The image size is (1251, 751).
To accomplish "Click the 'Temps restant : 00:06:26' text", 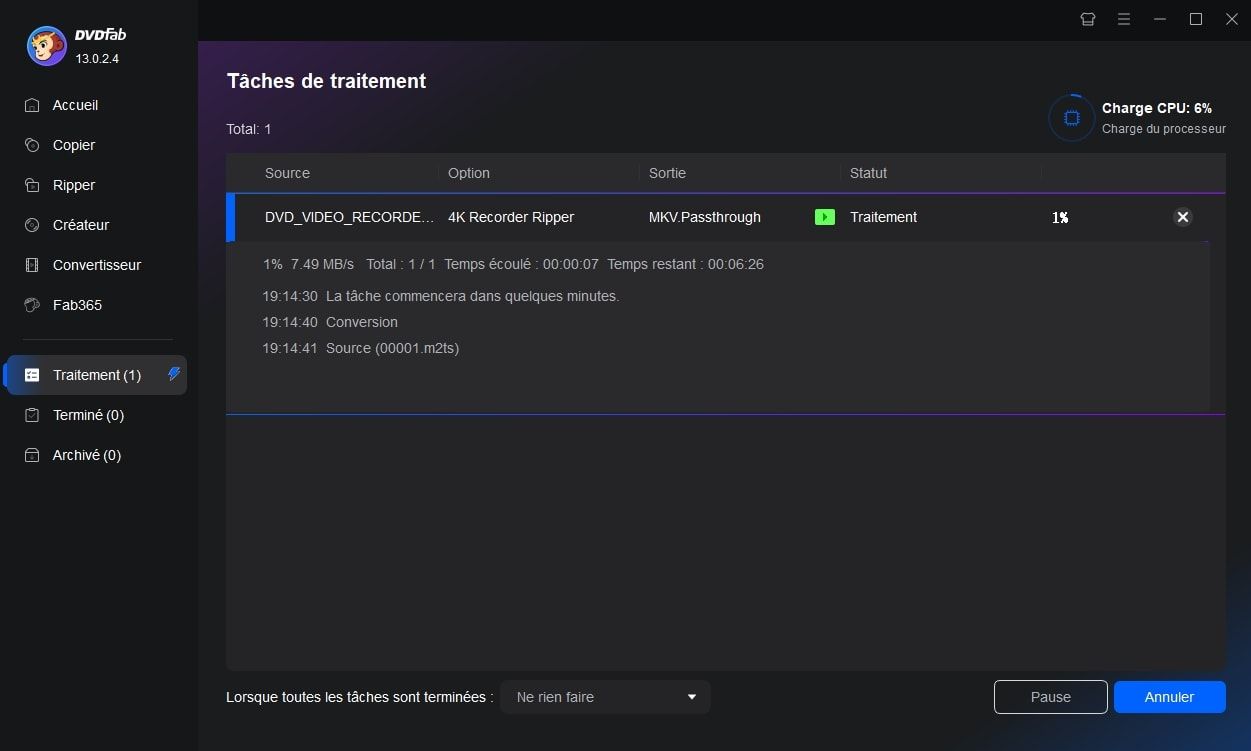I will [x=685, y=264].
